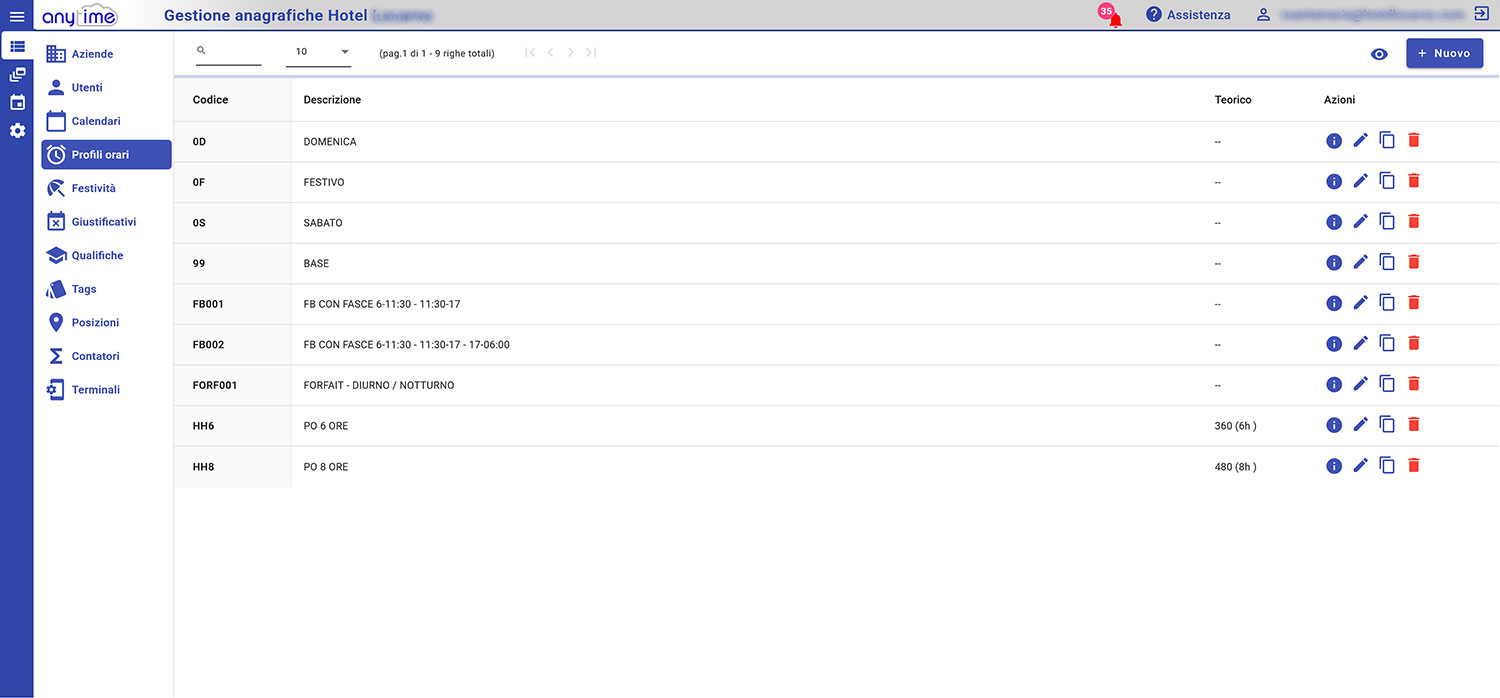Screen dimensions: 1500x698
Task: Edit the FORFAIT - DIURNO / NOTTURNO profile
Action: tap(1360, 384)
